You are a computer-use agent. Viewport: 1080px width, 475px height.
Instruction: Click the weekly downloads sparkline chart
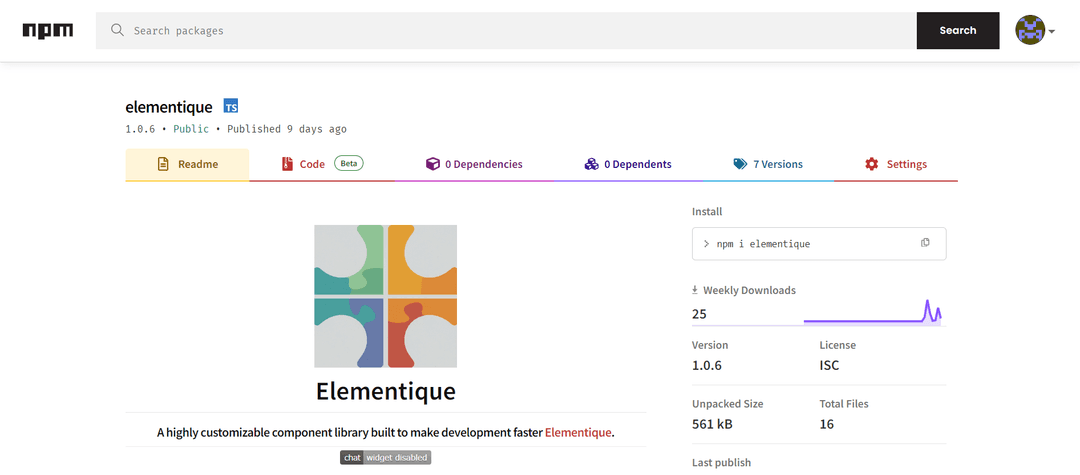click(873, 312)
